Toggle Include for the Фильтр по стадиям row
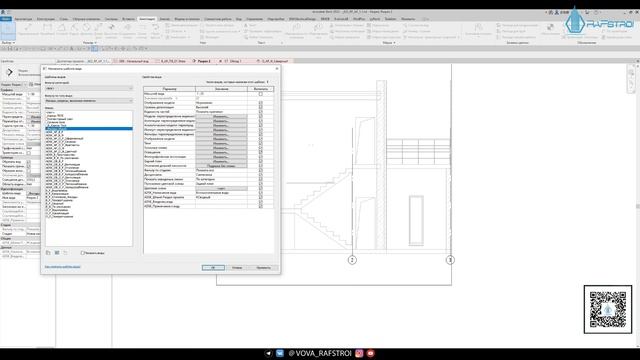The height and width of the screenshot is (360, 640). pyautogui.click(x=260, y=170)
